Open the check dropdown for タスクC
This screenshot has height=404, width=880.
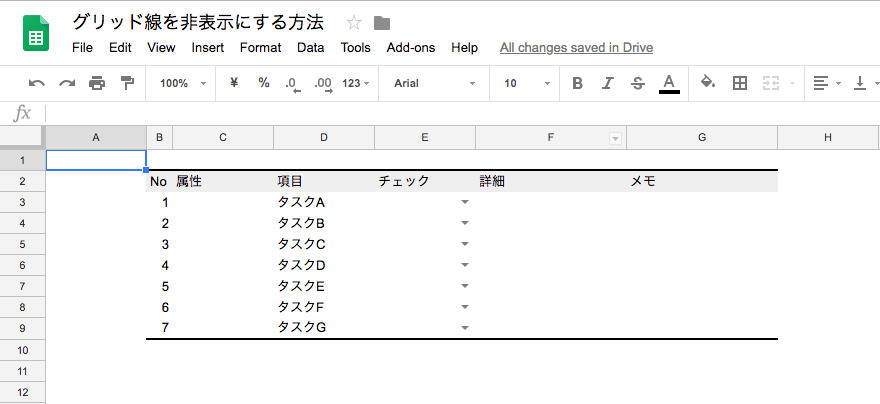[x=465, y=244]
